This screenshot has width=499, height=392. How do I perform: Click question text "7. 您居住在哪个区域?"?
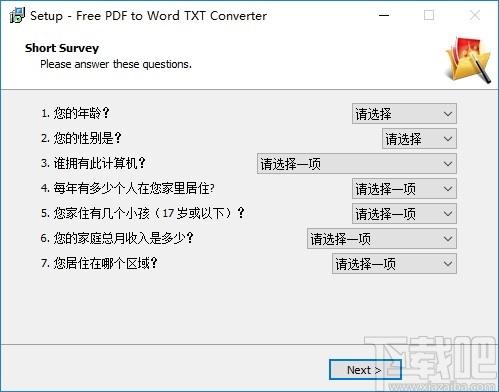click(99, 263)
